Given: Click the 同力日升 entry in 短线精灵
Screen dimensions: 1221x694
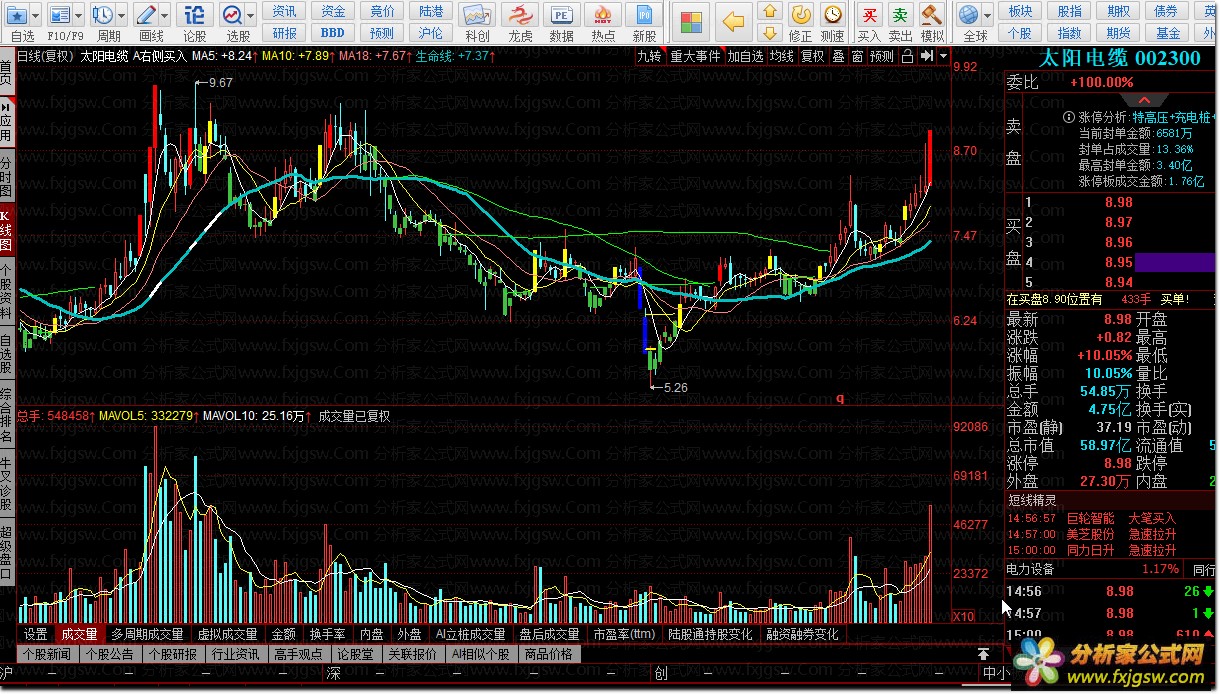Looking at the screenshot, I should click(1091, 550).
